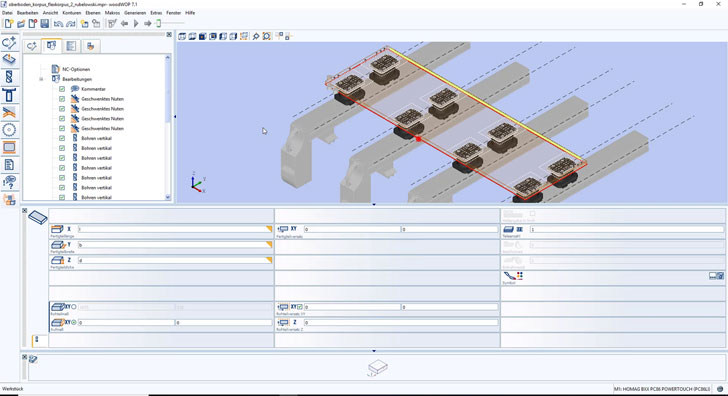Click the undo arrow in toolbar

pyautogui.click(x=58, y=23)
